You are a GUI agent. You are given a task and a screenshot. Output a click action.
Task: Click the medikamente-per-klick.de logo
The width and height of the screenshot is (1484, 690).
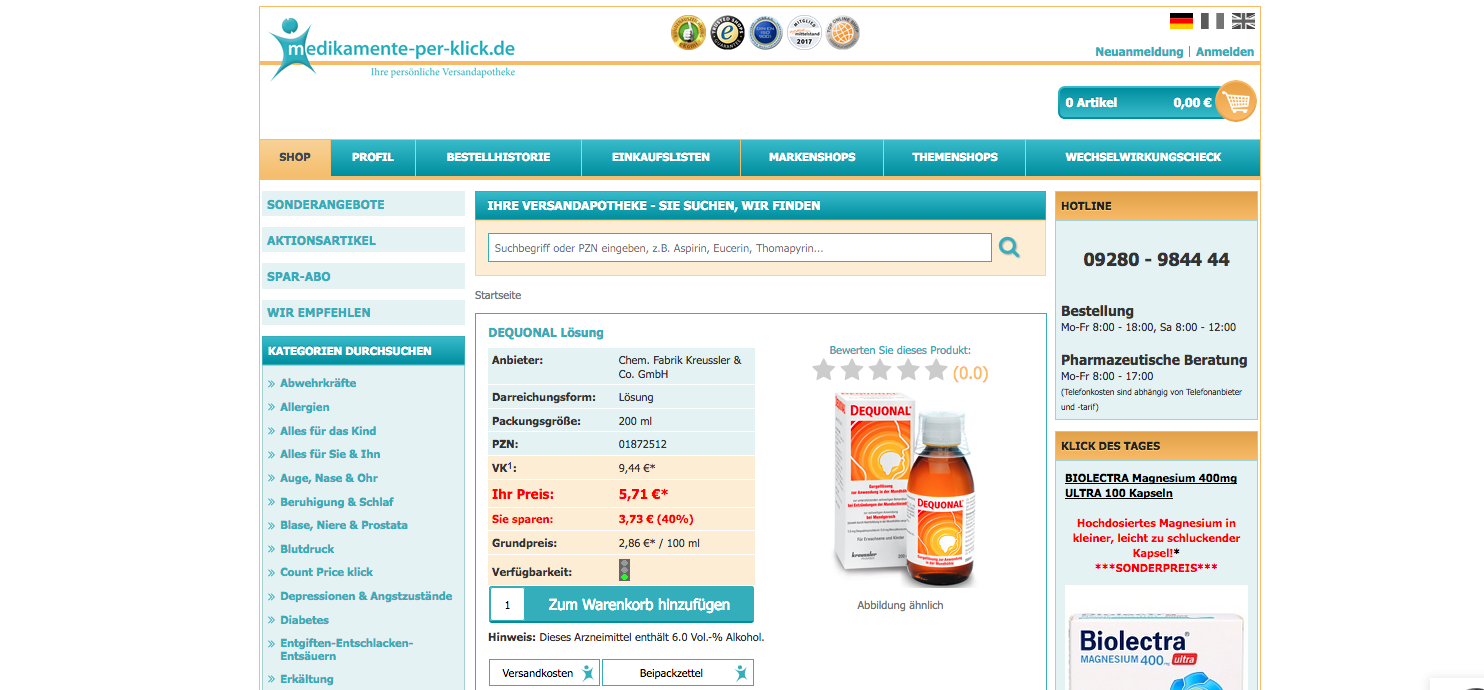[x=392, y=48]
